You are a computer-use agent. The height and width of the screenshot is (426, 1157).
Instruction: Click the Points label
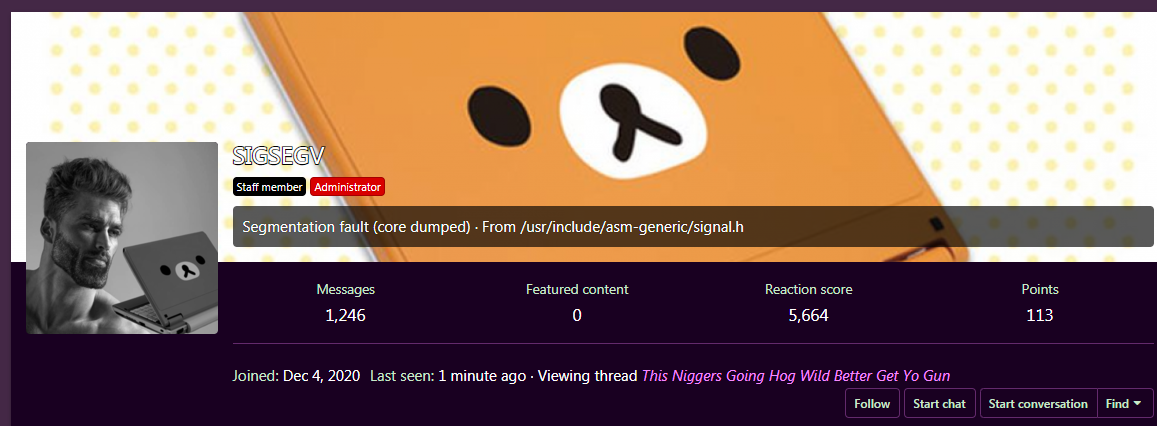(1040, 289)
